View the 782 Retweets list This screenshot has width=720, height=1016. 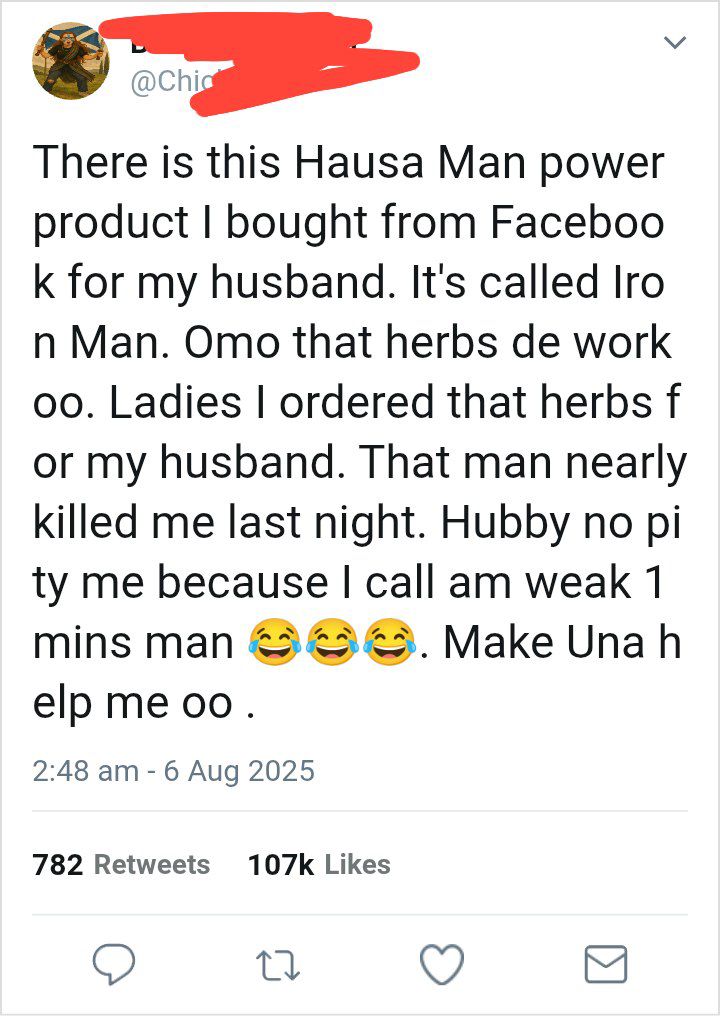[x=121, y=864]
